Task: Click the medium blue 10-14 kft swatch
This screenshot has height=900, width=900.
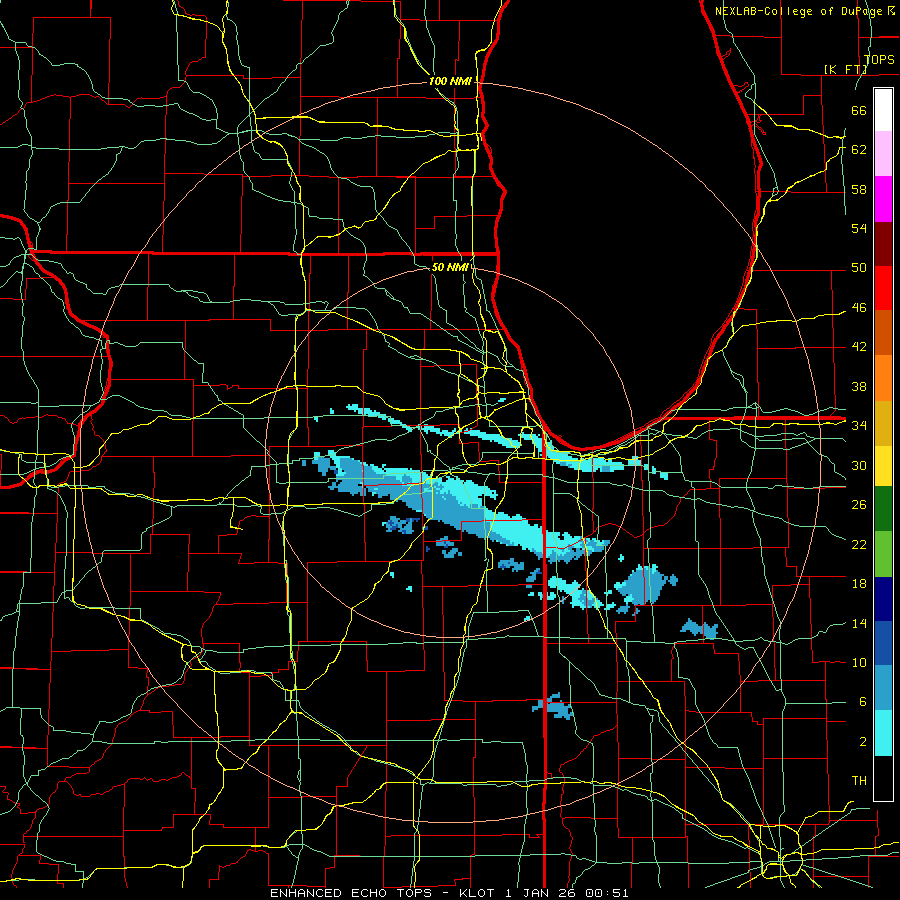Action: pos(883,643)
